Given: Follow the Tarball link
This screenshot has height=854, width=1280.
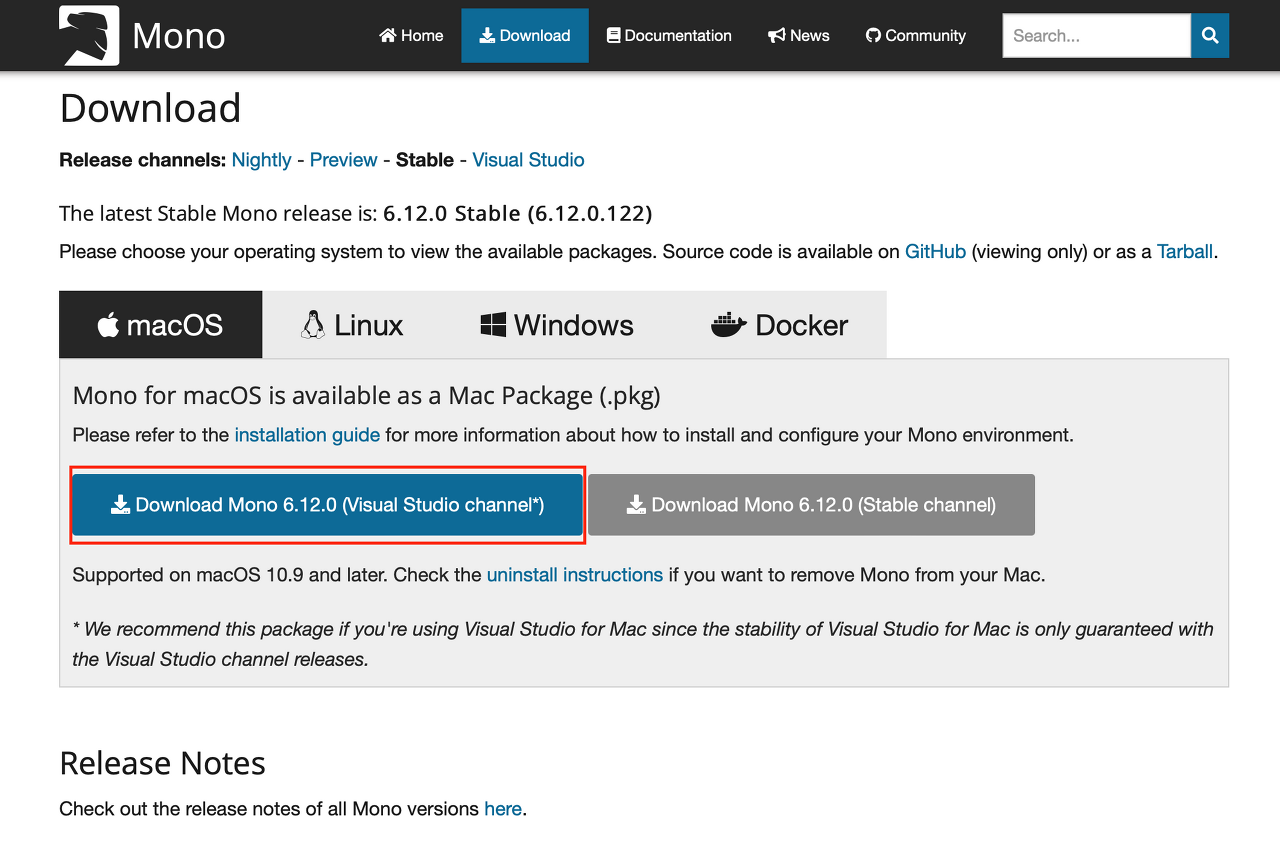Looking at the screenshot, I should coord(1185,252).
